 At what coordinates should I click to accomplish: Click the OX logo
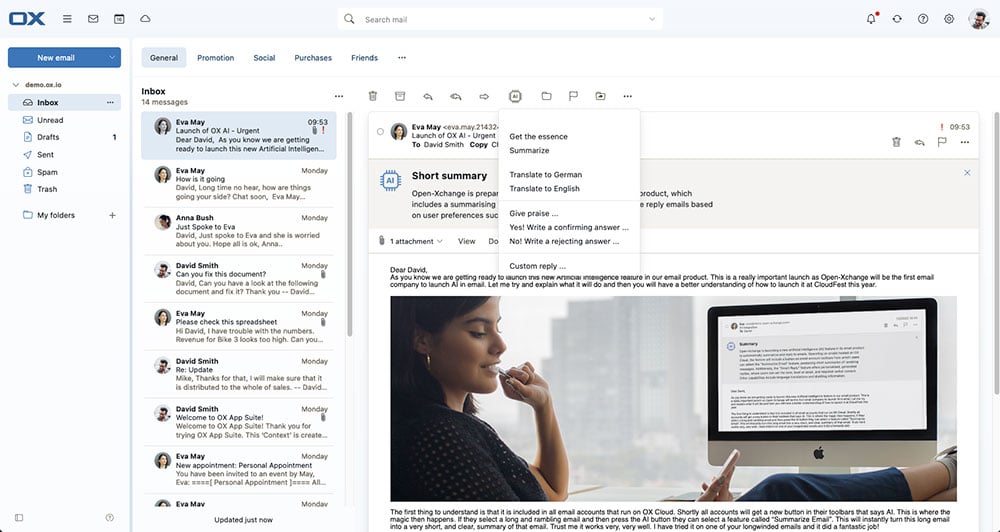[27, 19]
